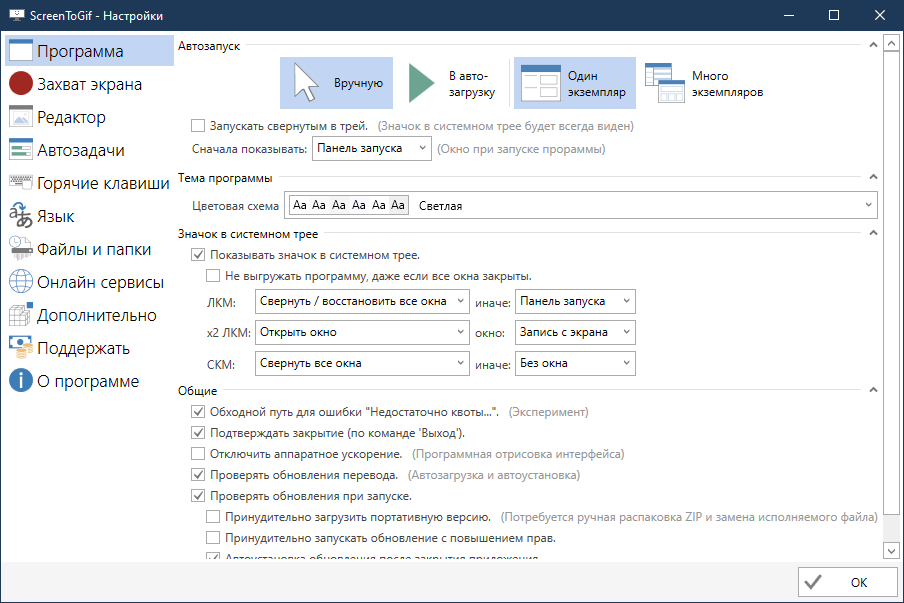Go to the Язык settings
904x603 pixels.
point(89,216)
